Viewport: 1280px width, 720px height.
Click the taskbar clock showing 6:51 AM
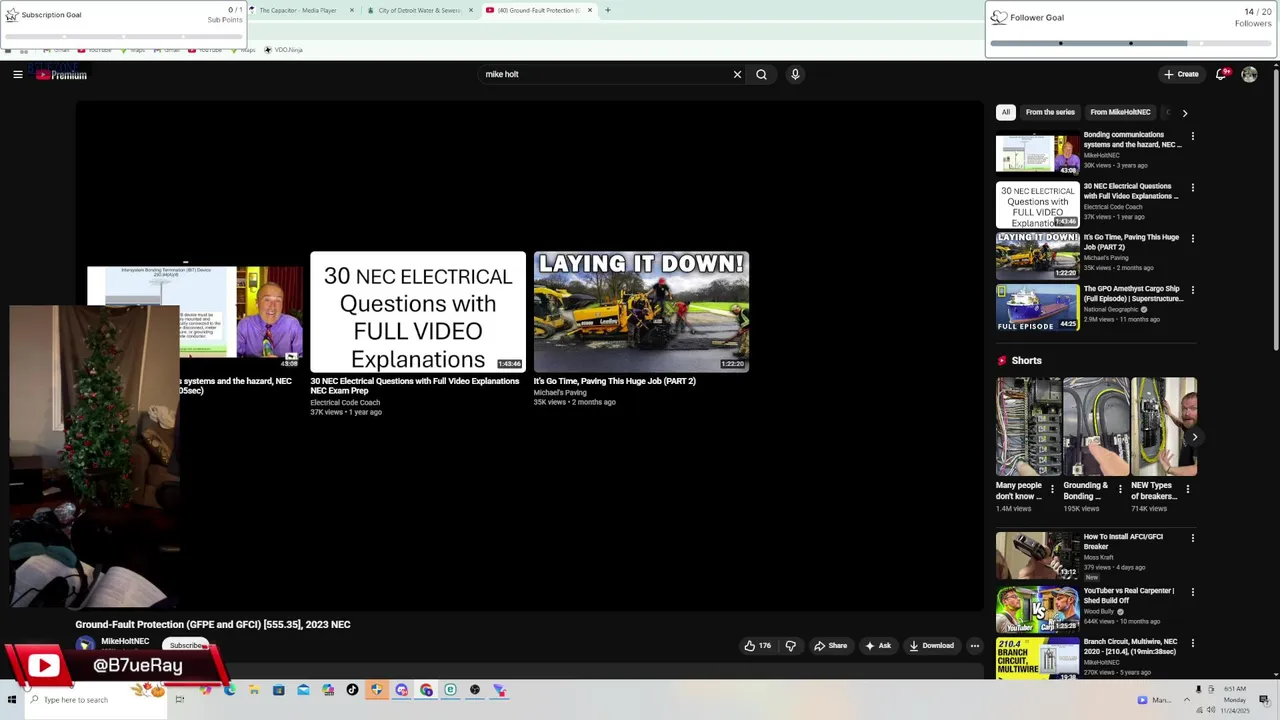(x=1235, y=689)
